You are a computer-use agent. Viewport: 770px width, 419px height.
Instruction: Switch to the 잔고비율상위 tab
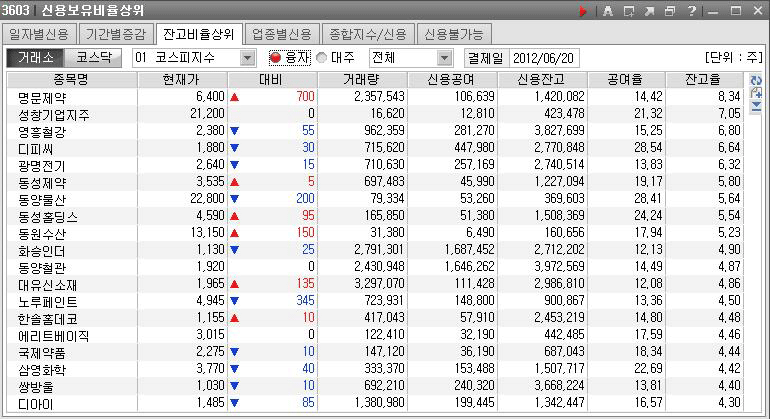tap(198, 34)
